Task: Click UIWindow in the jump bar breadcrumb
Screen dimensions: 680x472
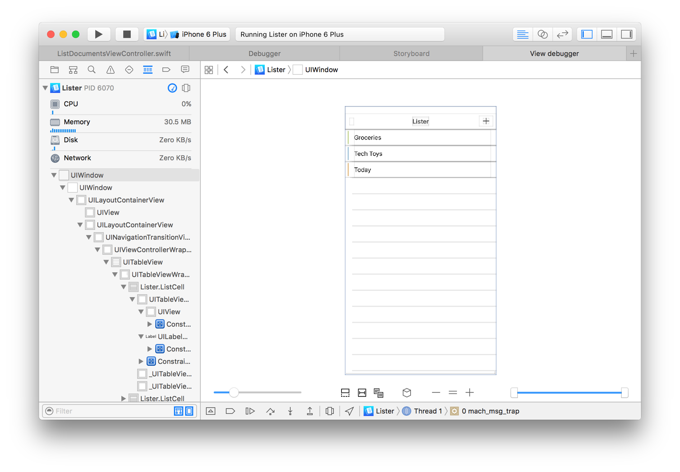Action: point(316,70)
